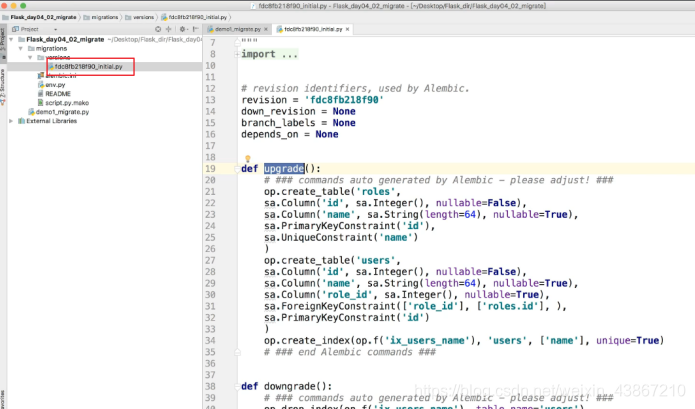Click 'users' table name on line 27

click(375, 261)
